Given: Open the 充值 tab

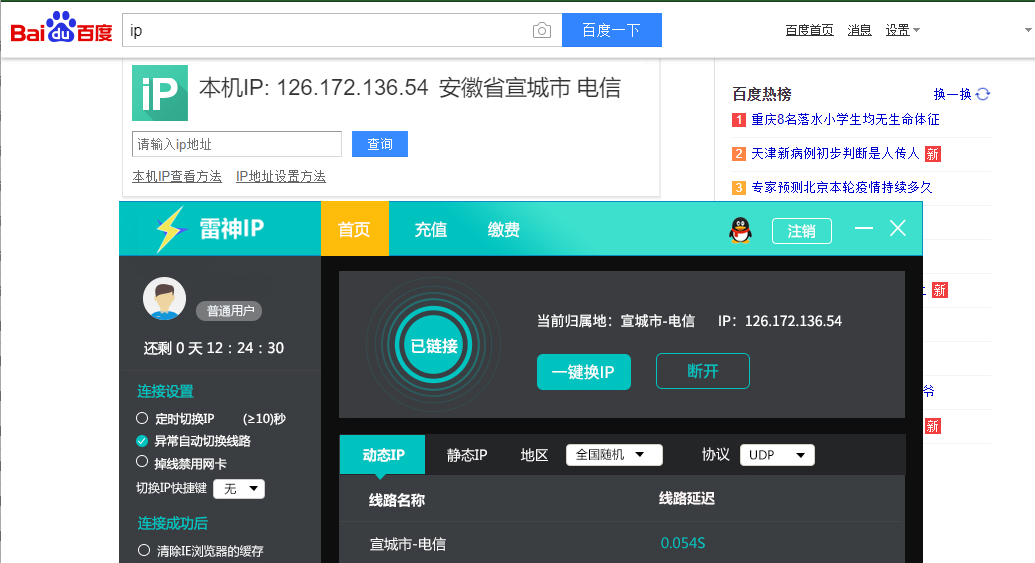Looking at the screenshot, I should point(430,230).
